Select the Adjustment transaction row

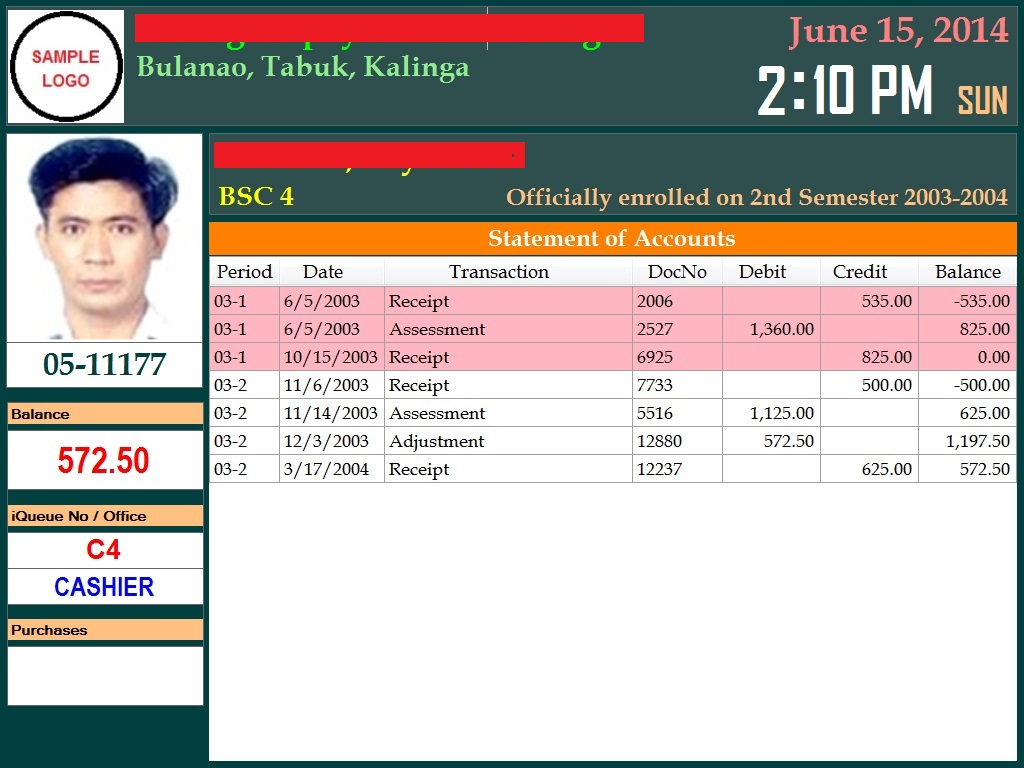(x=500, y=441)
